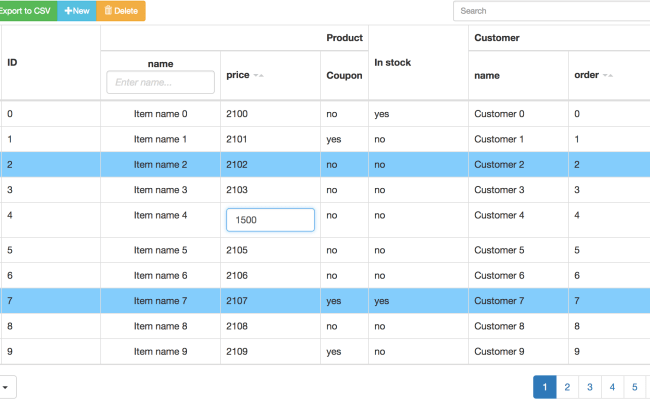Click the plus icon on New button

[68, 11]
